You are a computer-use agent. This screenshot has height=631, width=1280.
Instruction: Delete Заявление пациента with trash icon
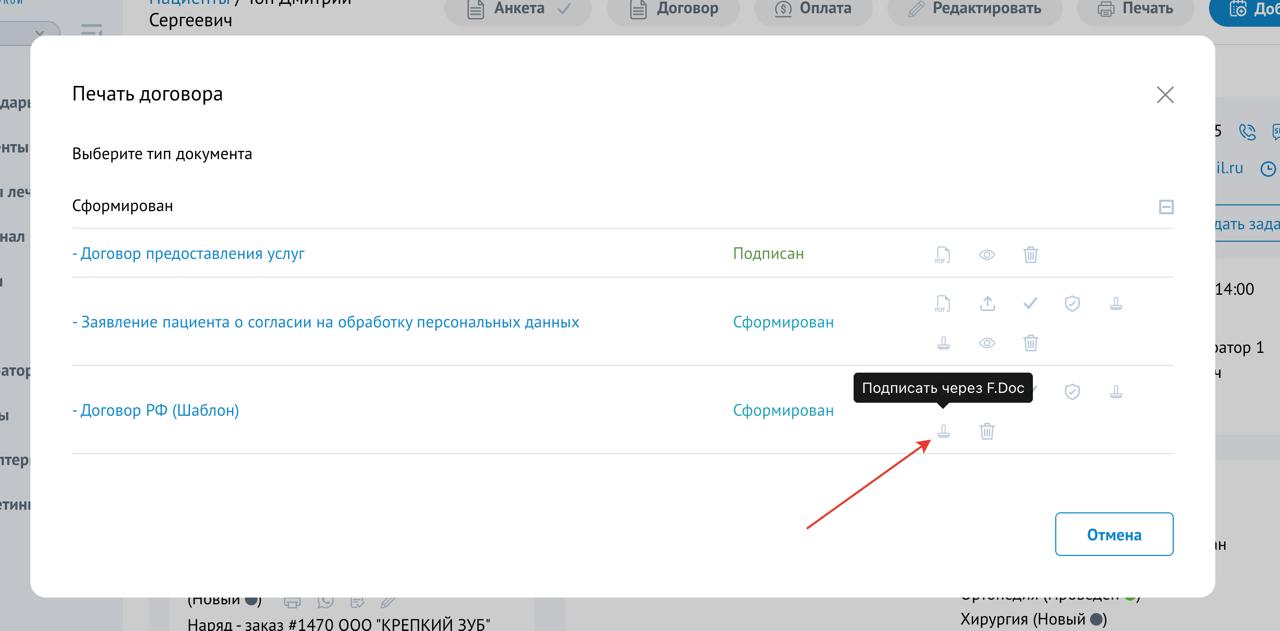(1031, 343)
